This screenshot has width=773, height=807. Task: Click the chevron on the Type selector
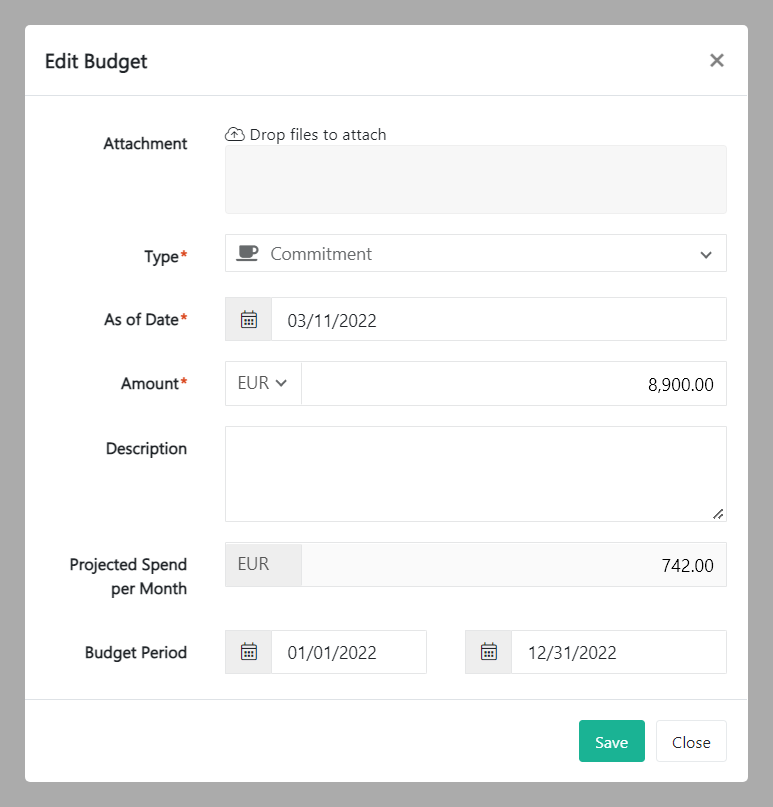pos(706,253)
